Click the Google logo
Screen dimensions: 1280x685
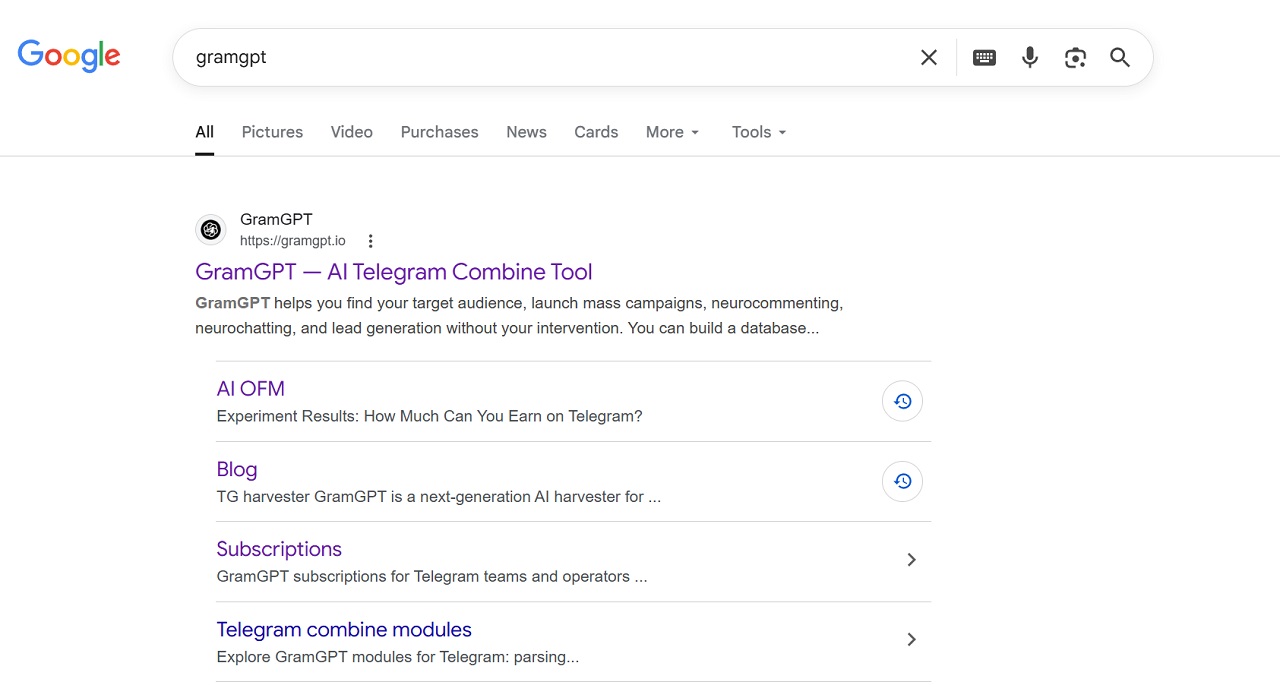[69, 56]
